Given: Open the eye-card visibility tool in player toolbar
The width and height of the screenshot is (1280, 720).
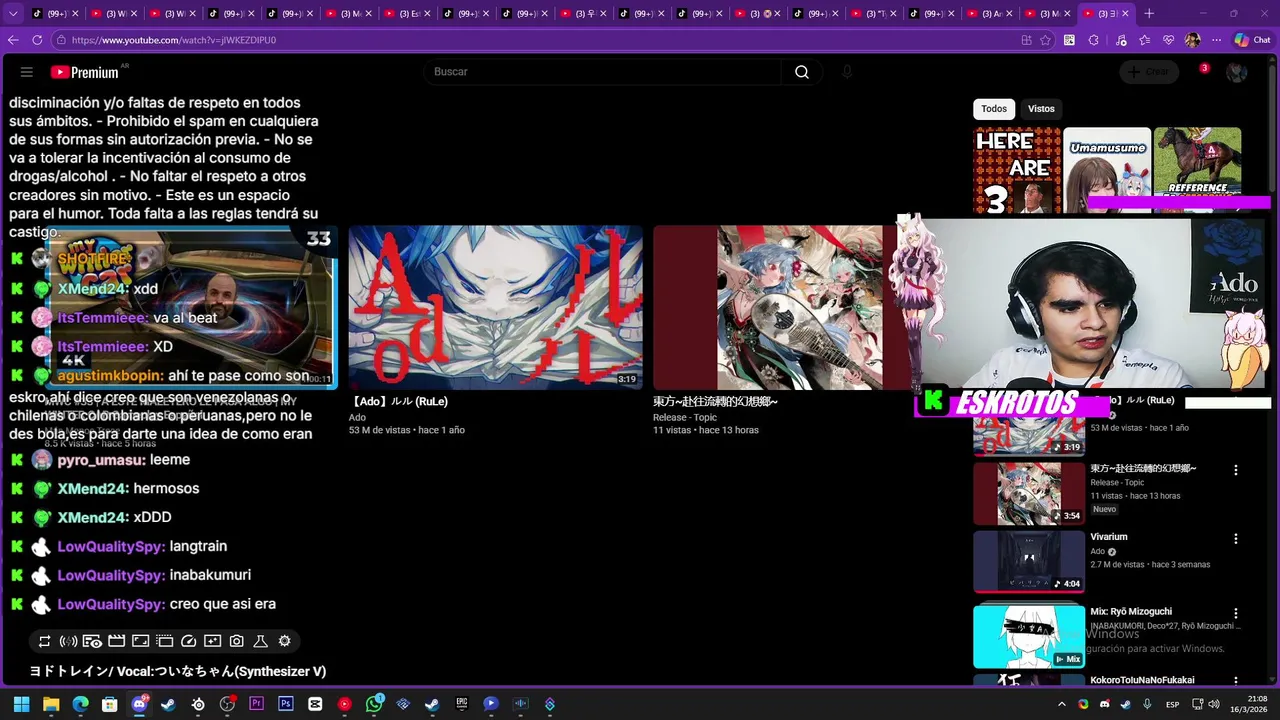Looking at the screenshot, I should click(92, 641).
